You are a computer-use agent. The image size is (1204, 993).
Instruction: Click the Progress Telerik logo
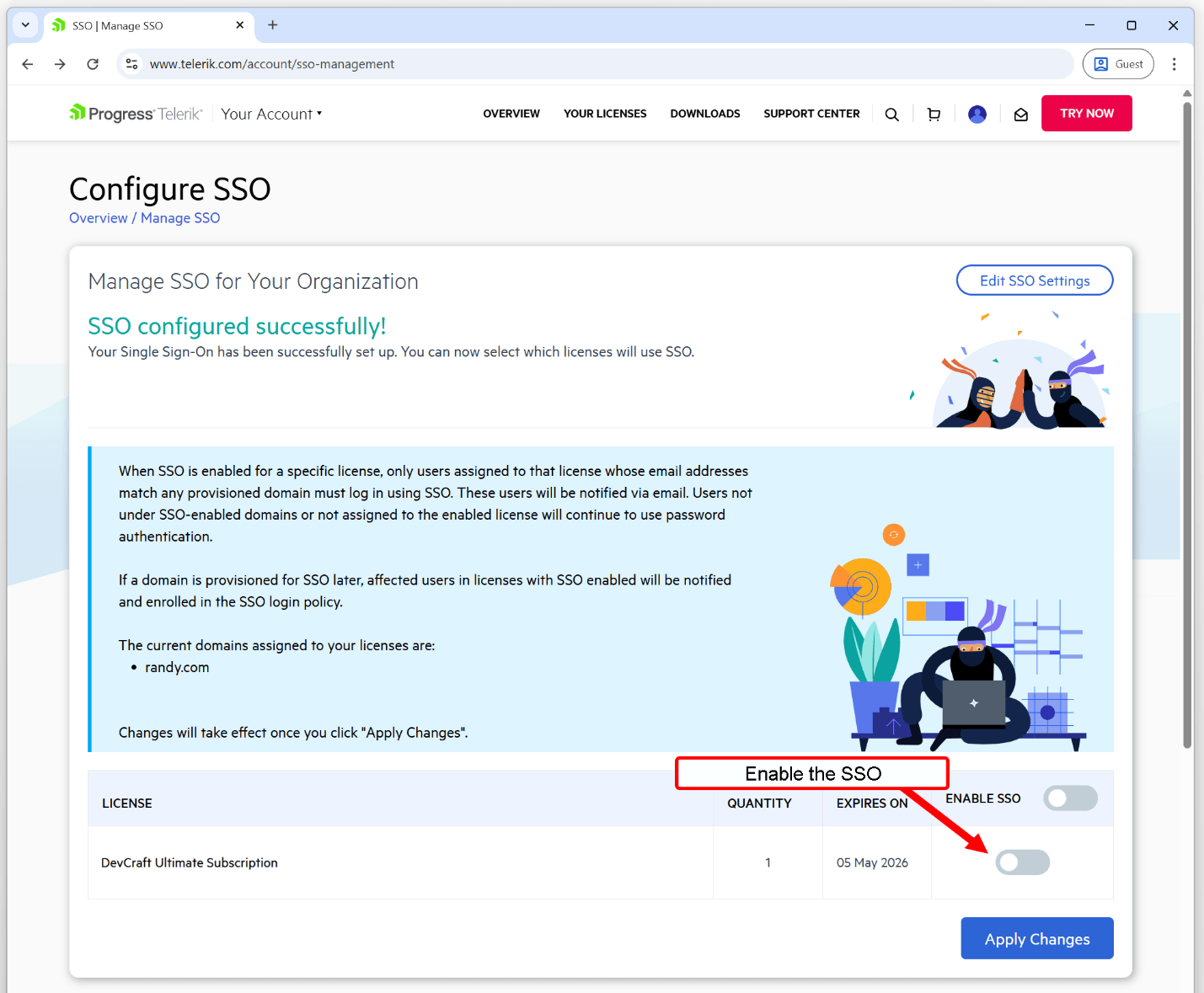pyautogui.click(x=136, y=114)
